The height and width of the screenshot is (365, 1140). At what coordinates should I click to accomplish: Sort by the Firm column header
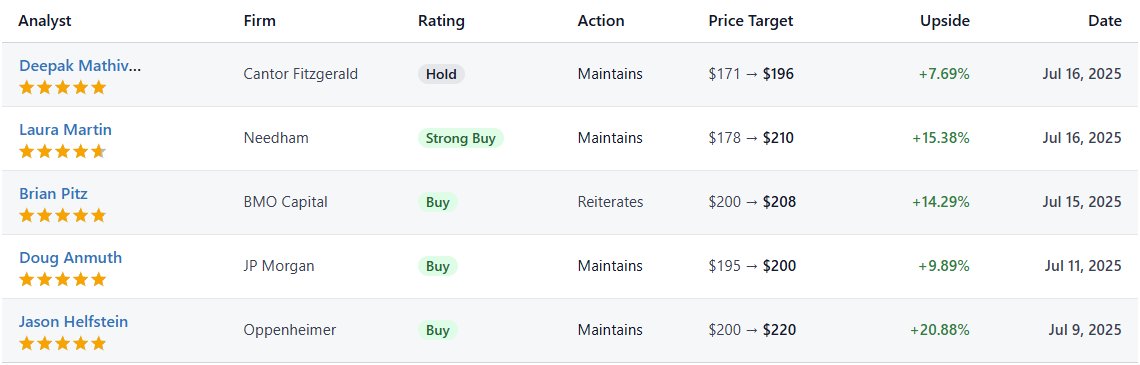point(260,21)
